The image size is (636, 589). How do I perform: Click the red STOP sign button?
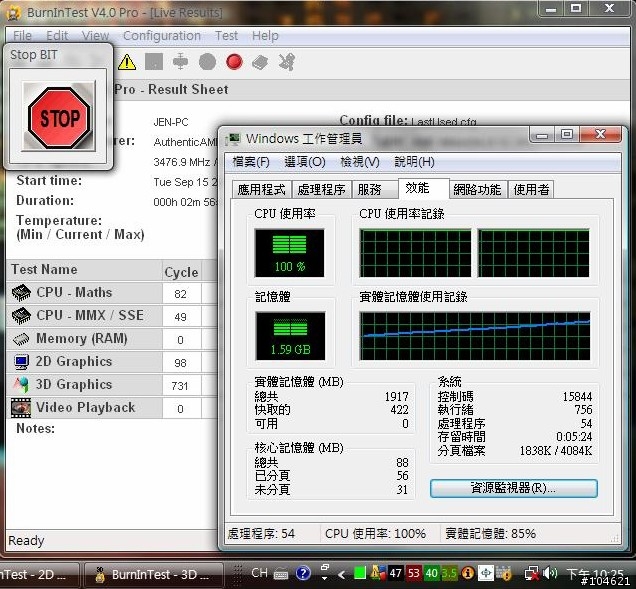click(59, 117)
